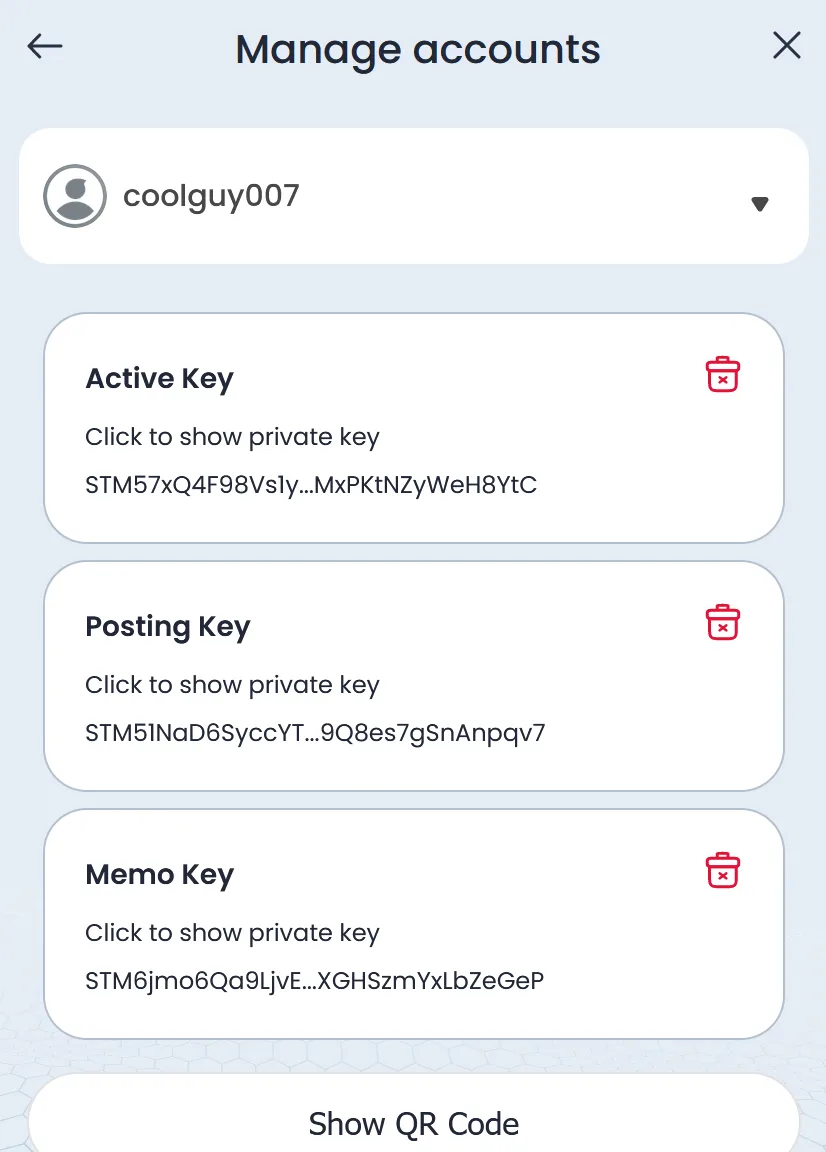This screenshot has width=826, height=1152.
Task: Click the Manage accounts title
Action: [417, 50]
